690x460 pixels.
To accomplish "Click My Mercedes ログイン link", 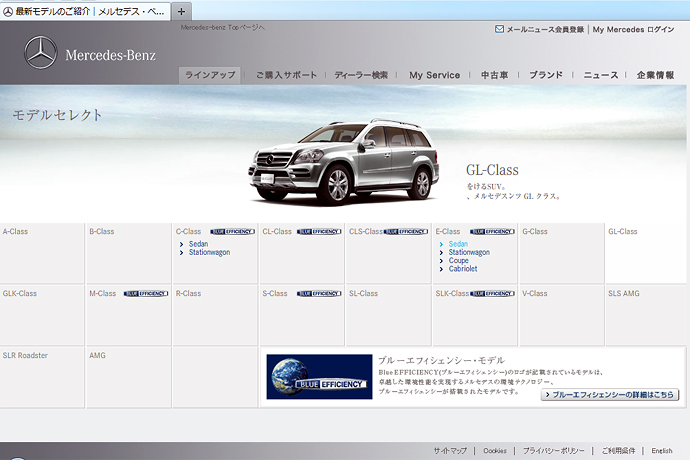I will click(x=633, y=29).
